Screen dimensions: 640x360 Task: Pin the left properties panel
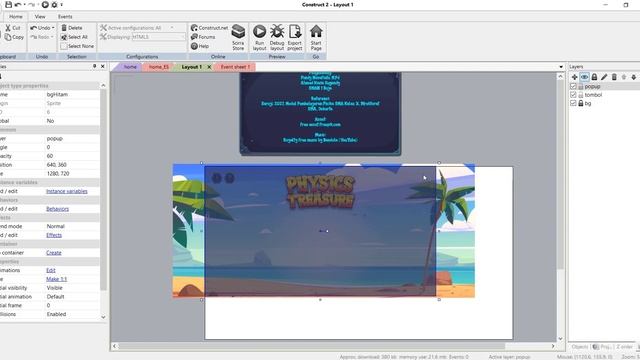coord(94,66)
